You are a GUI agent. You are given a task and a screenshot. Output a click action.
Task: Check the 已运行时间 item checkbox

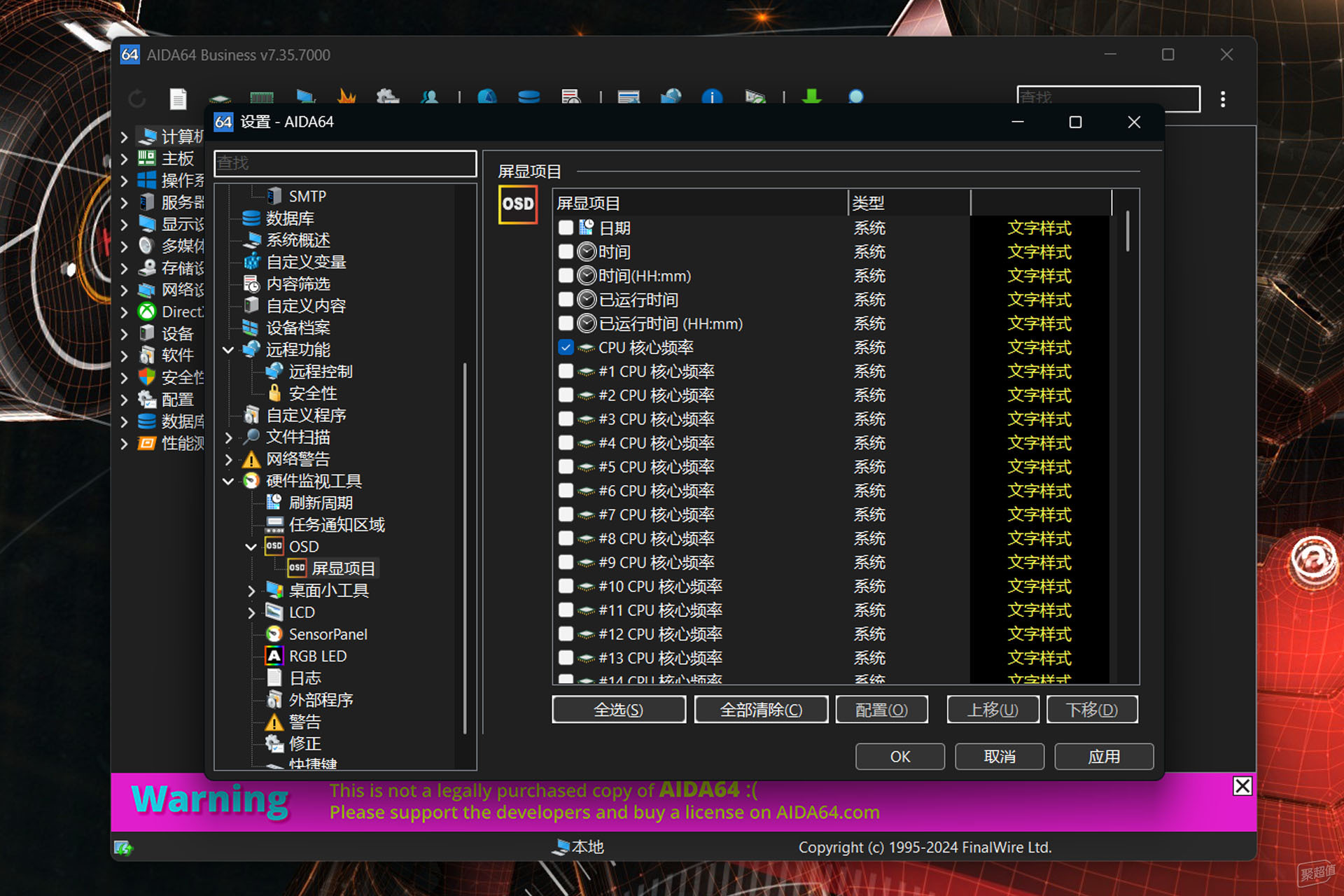(x=566, y=300)
